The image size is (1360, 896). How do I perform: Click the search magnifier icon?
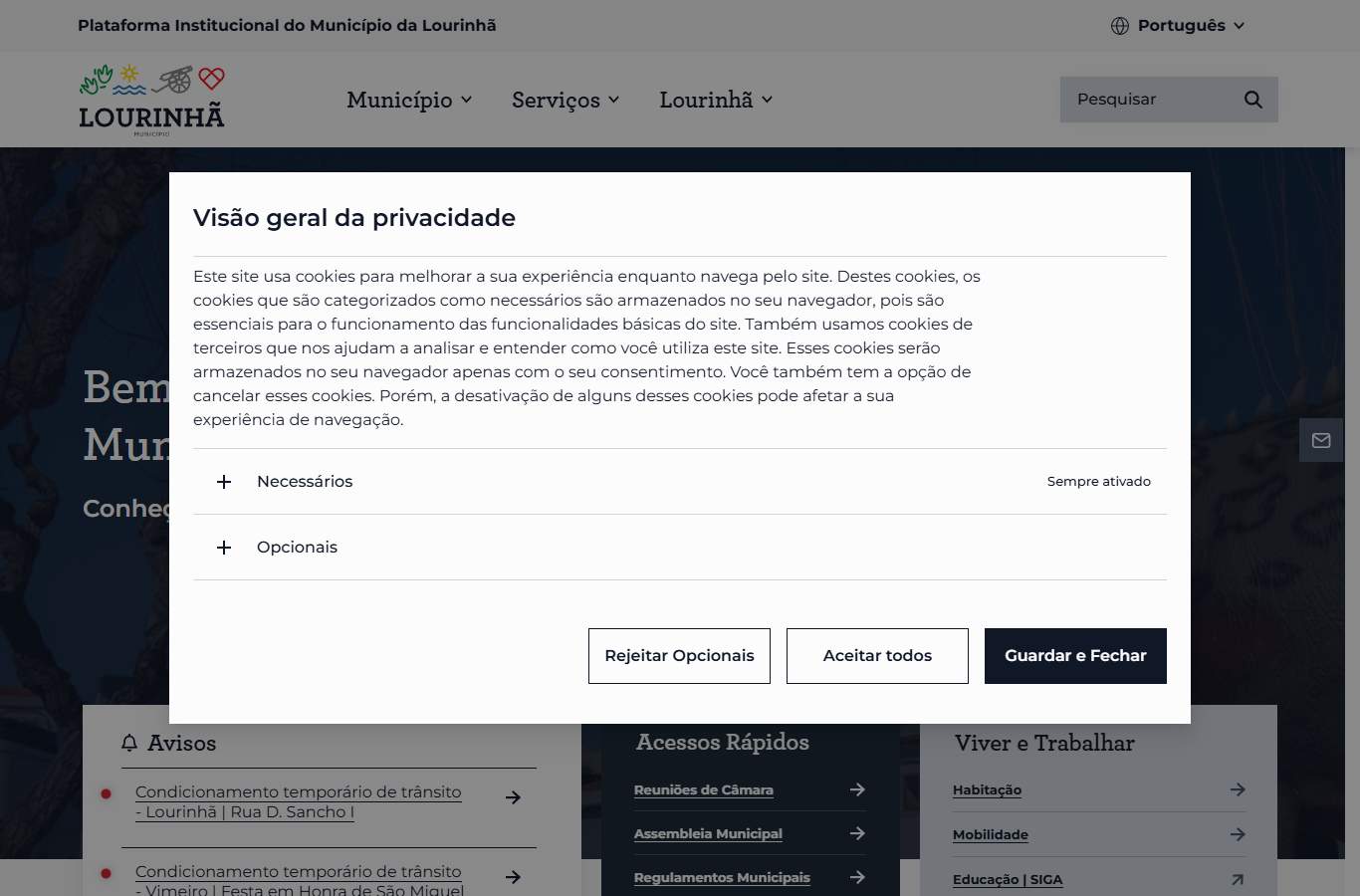point(1252,100)
